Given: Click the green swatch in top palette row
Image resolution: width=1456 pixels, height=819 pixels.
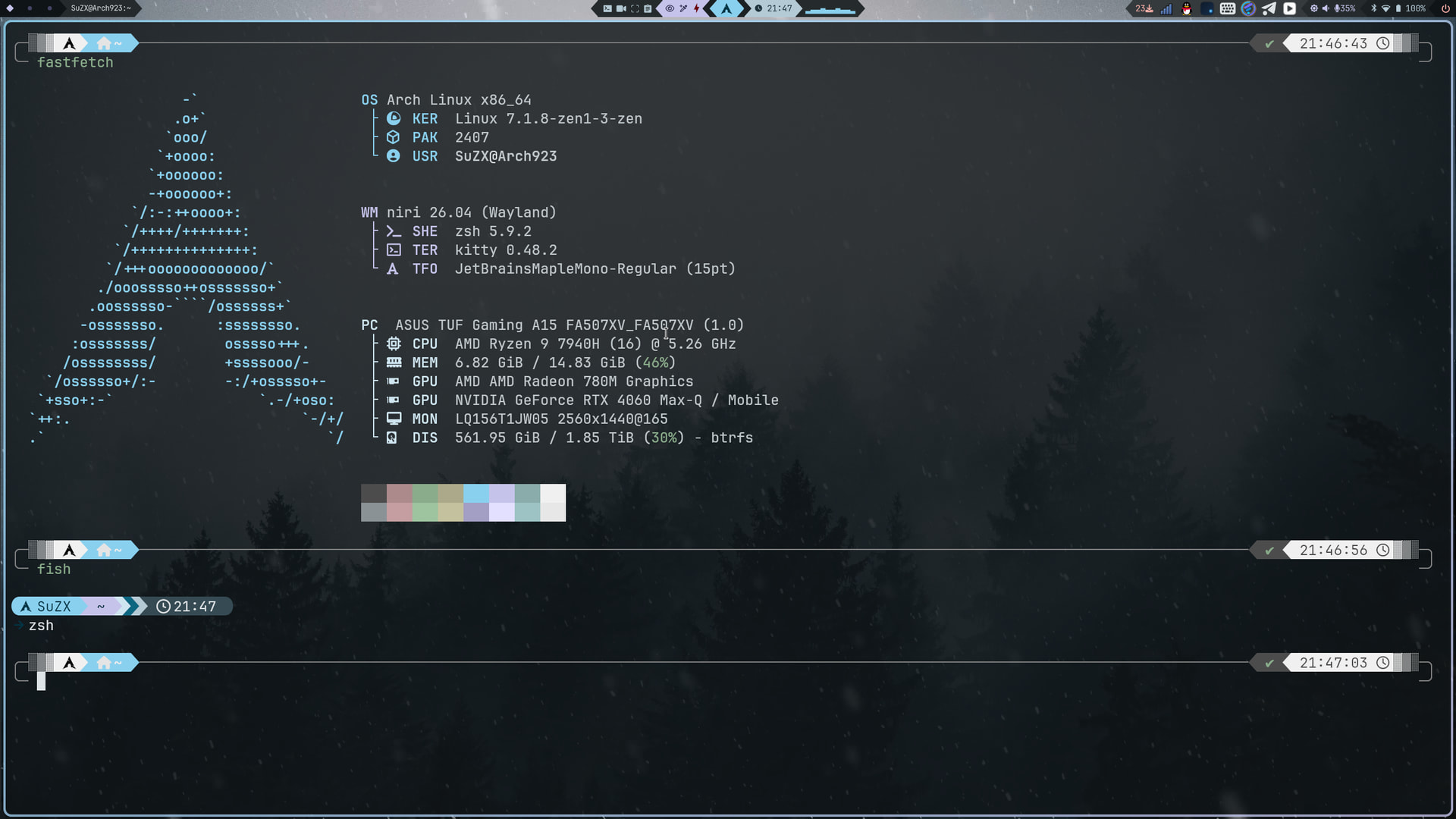Looking at the screenshot, I should 425,493.
